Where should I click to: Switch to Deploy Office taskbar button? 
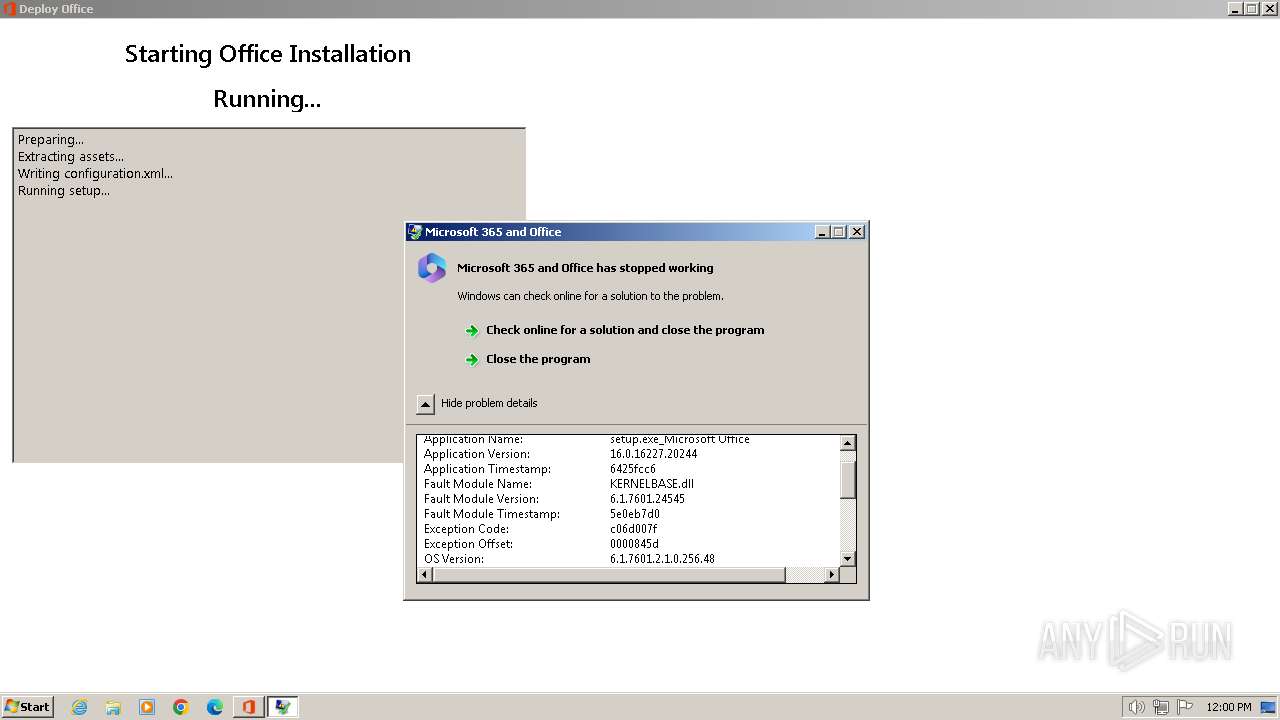[x=248, y=707]
